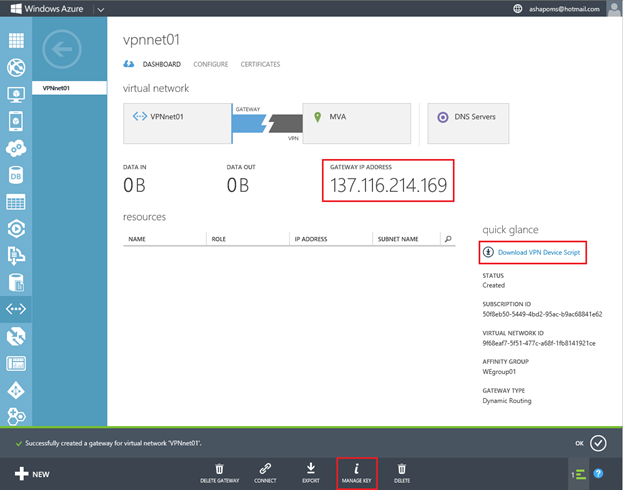Click the download icon beside VPN script
623x490 pixels.
click(x=488, y=252)
